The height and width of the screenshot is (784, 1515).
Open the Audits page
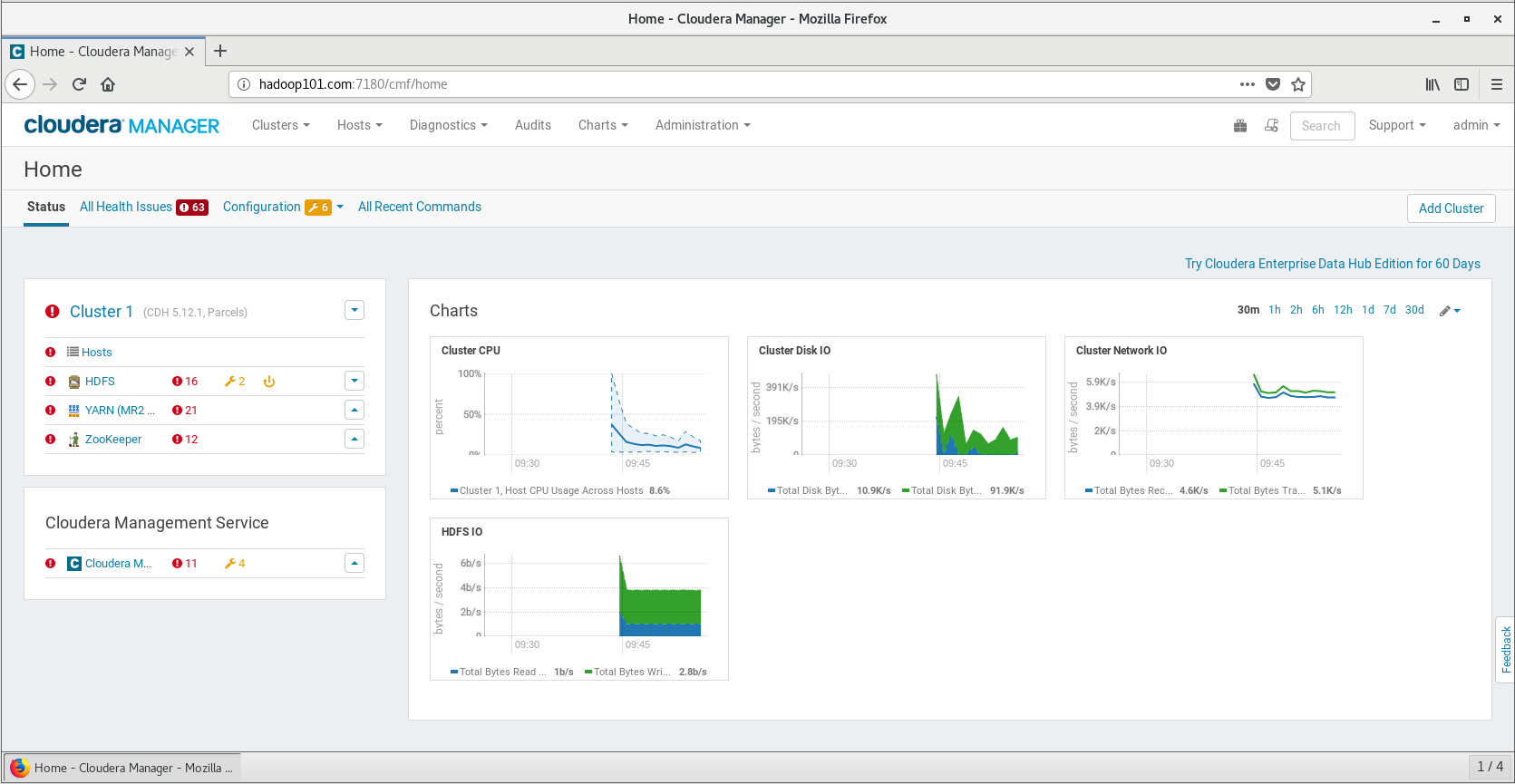[533, 126]
